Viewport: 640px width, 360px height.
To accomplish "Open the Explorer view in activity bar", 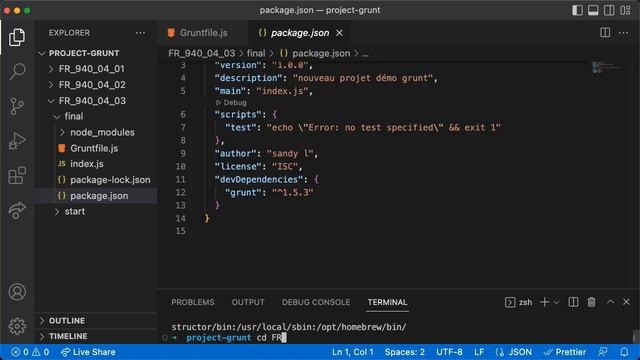I will (x=17, y=37).
